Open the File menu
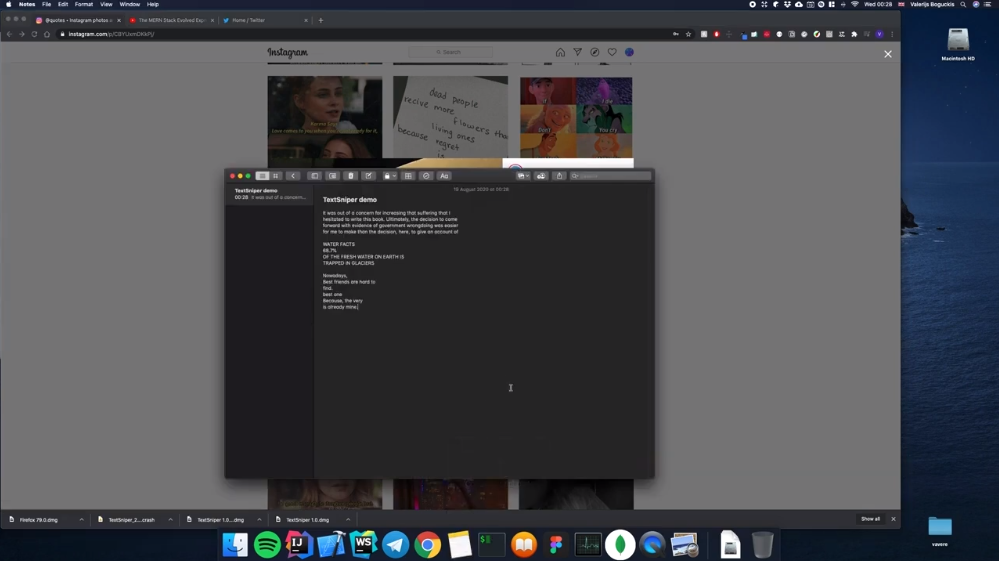 [x=47, y=4]
